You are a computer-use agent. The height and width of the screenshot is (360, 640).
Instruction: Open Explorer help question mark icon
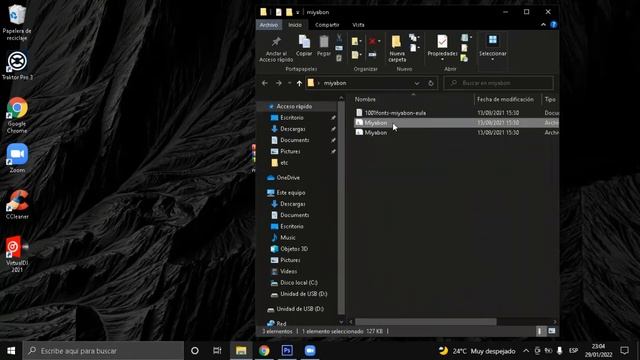pyautogui.click(x=553, y=24)
